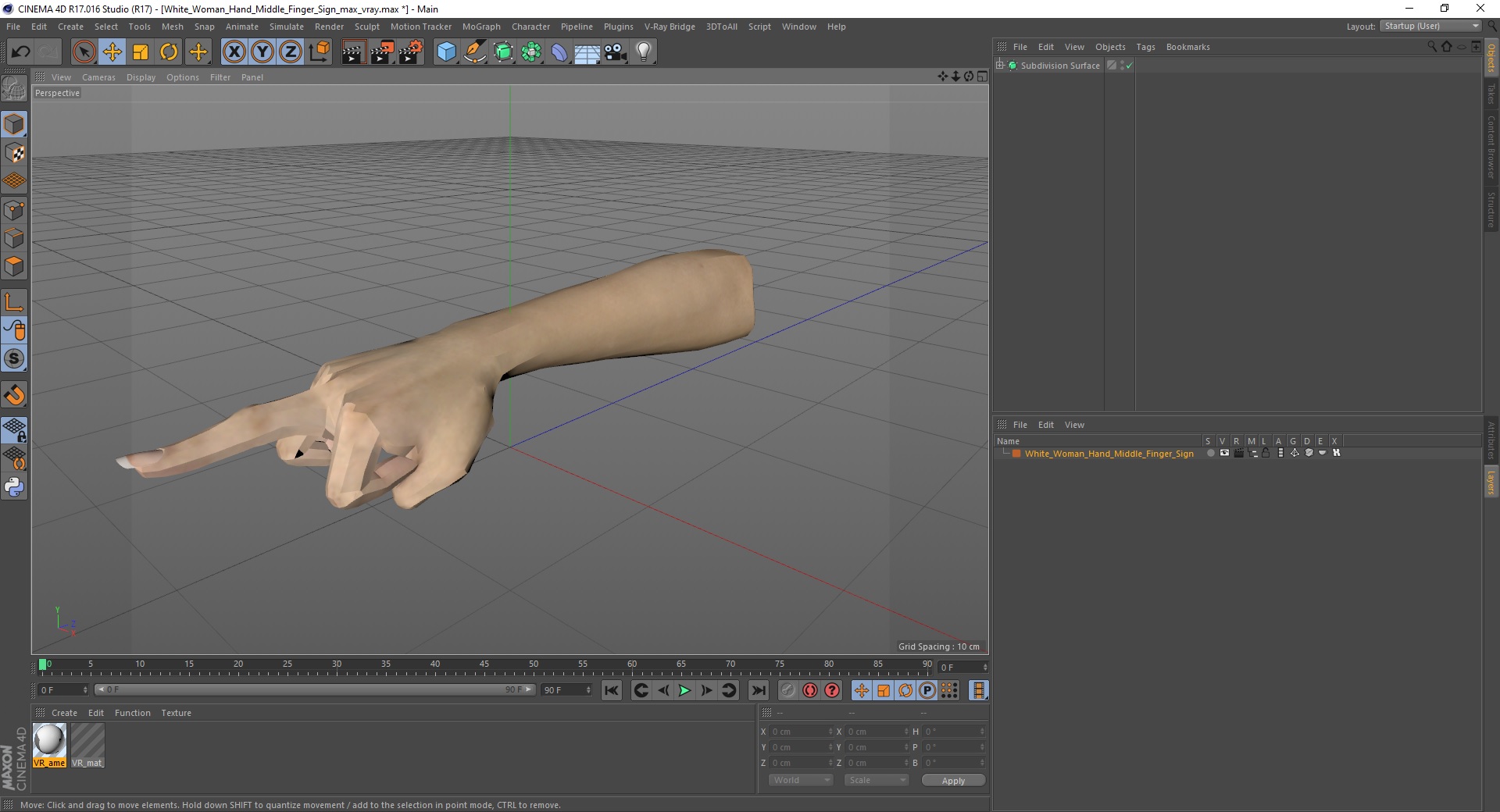The image size is (1500, 812).
Task: Open the Simulate menu
Action: coord(287,27)
